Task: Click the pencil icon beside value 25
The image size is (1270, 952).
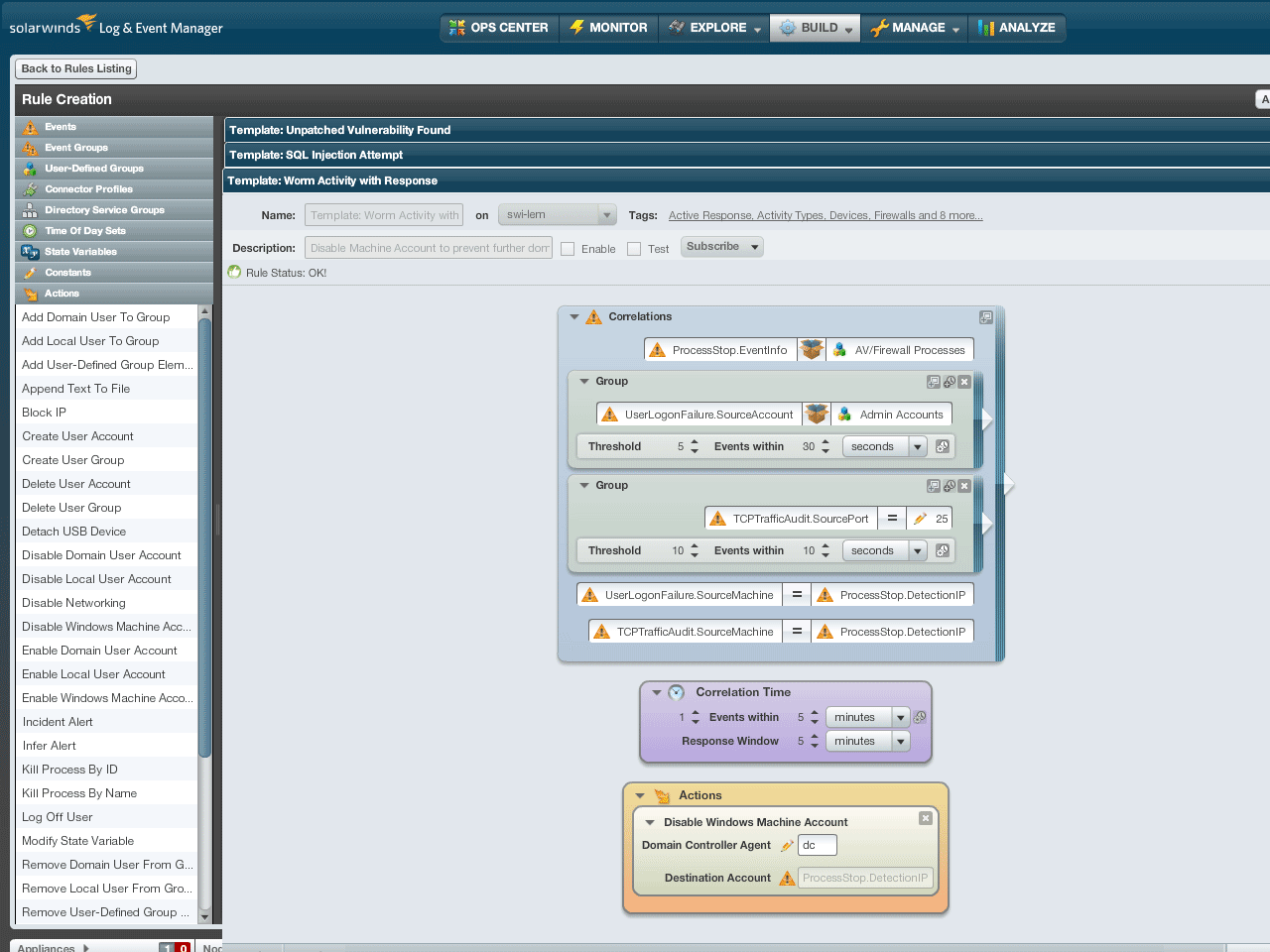Action: (920, 519)
